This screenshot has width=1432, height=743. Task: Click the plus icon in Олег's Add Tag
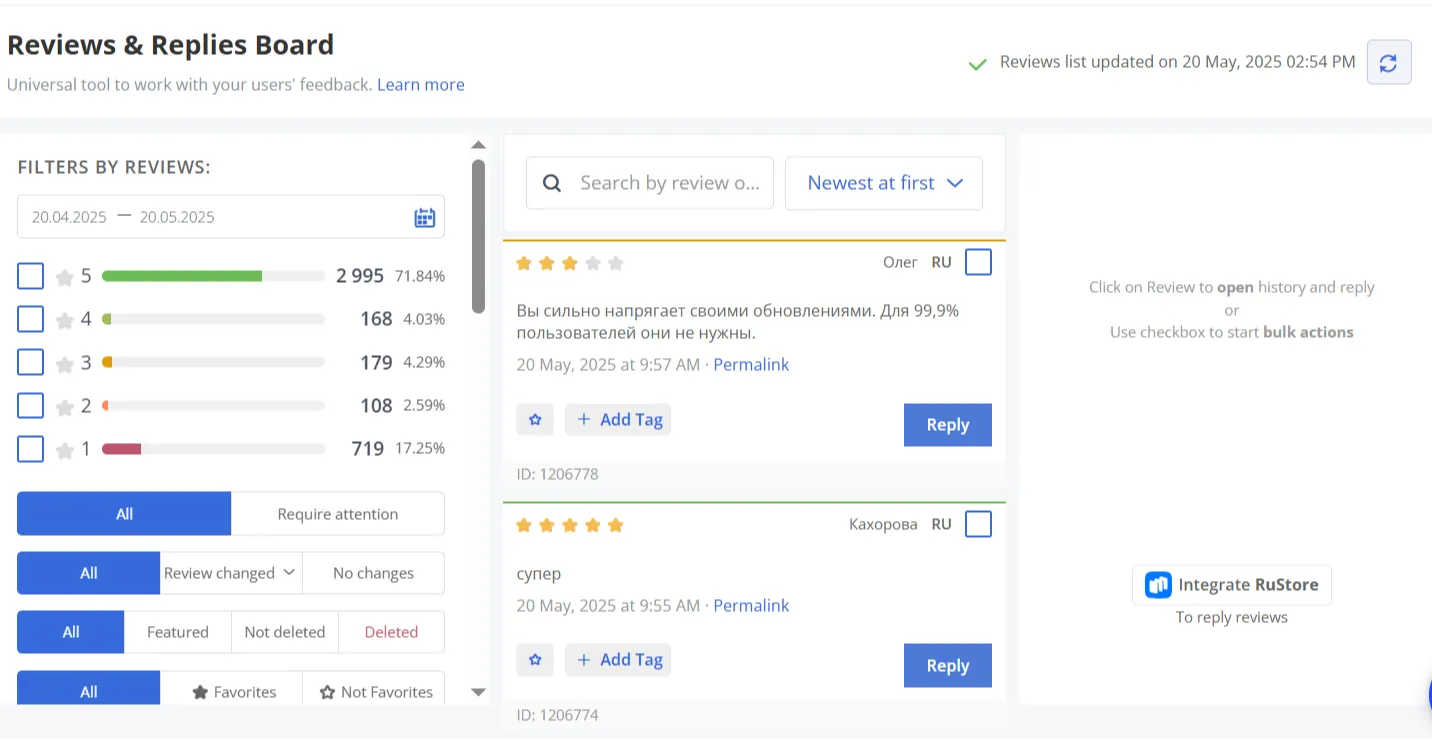(584, 419)
